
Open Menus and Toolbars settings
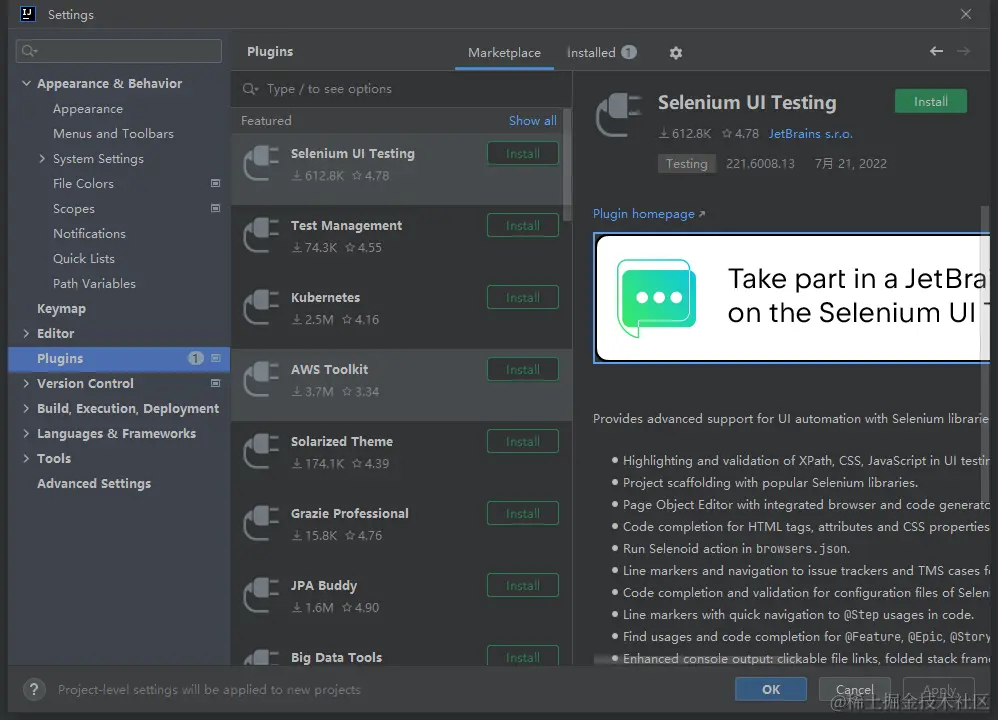coord(113,134)
